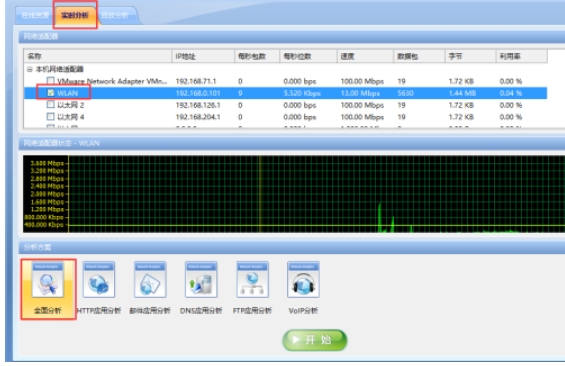Viewport: 565px width, 366px height.
Task: Select the VoIP分析 headset profile icon
Action: coord(303,280)
